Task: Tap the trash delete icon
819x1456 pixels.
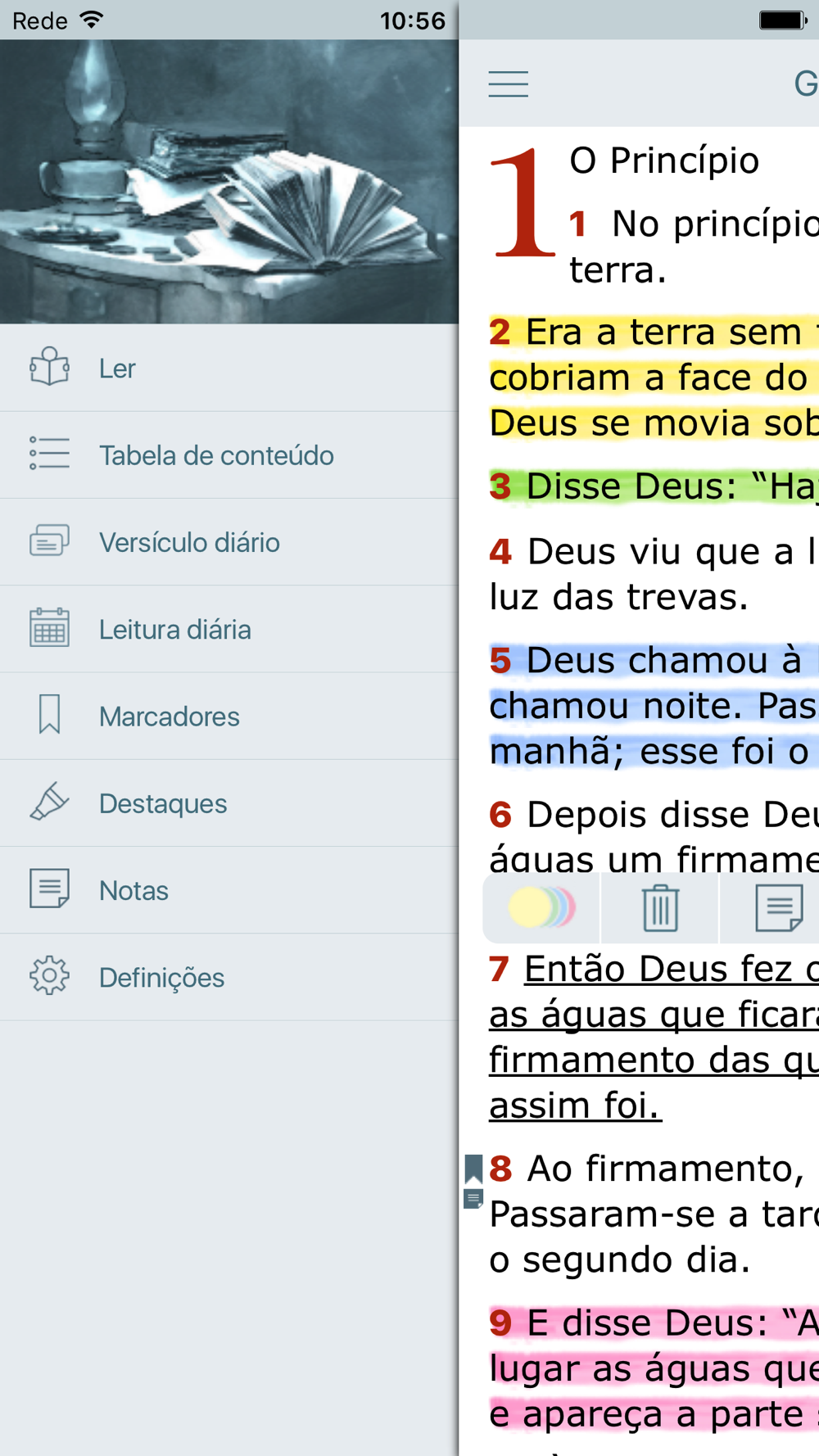Action: [660, 908]
